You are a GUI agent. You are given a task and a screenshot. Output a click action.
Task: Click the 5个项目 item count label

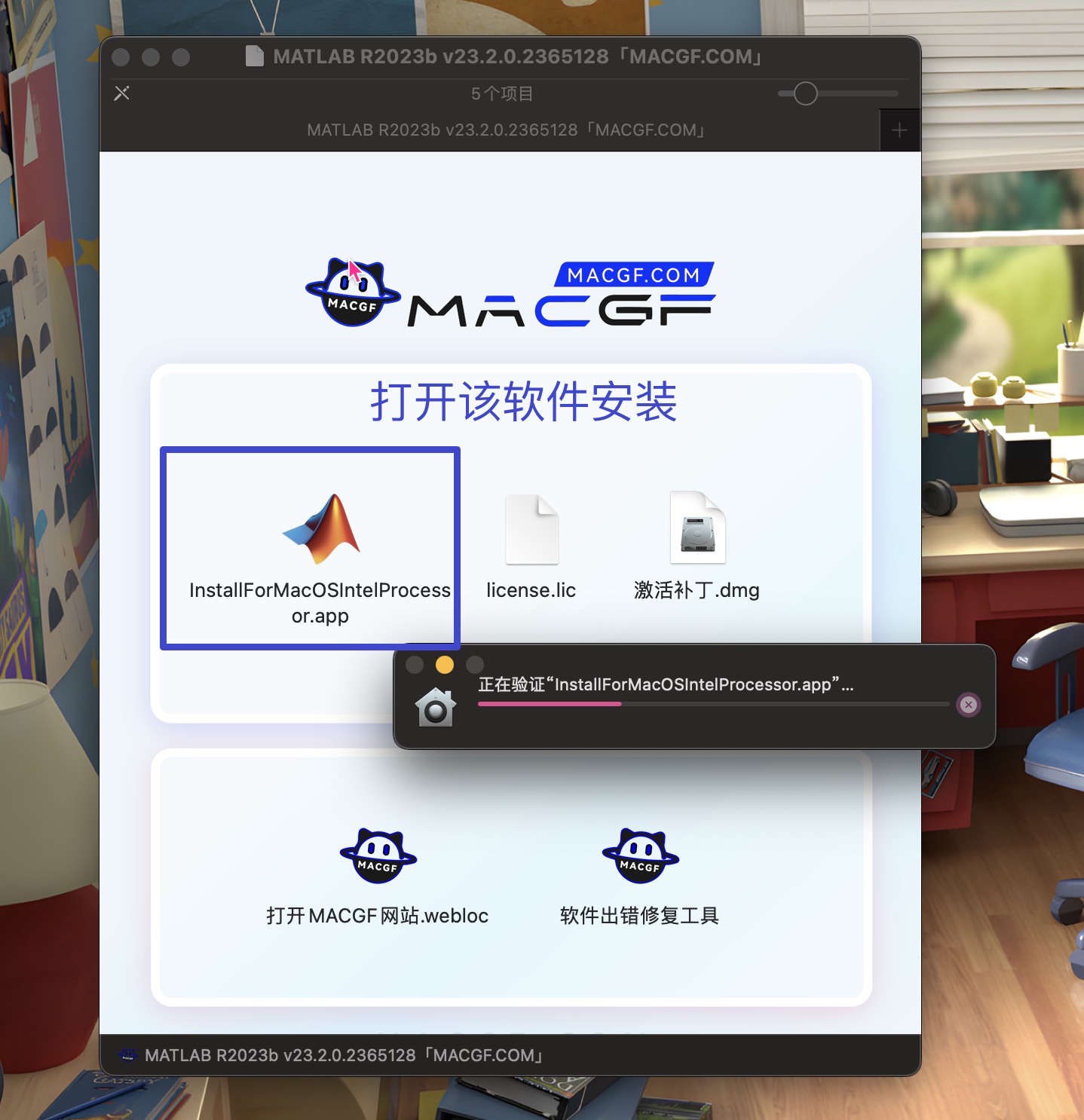(x=501, y=93)
